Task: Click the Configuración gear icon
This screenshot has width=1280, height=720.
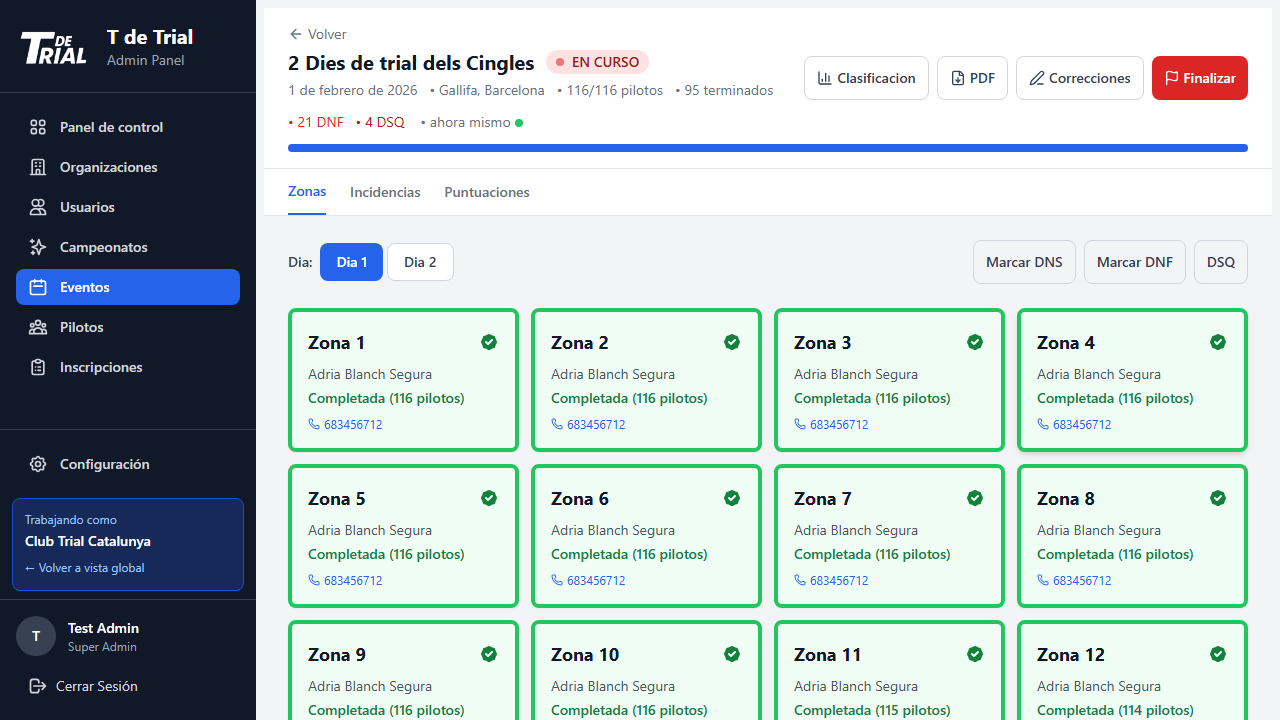Action: 38,464
